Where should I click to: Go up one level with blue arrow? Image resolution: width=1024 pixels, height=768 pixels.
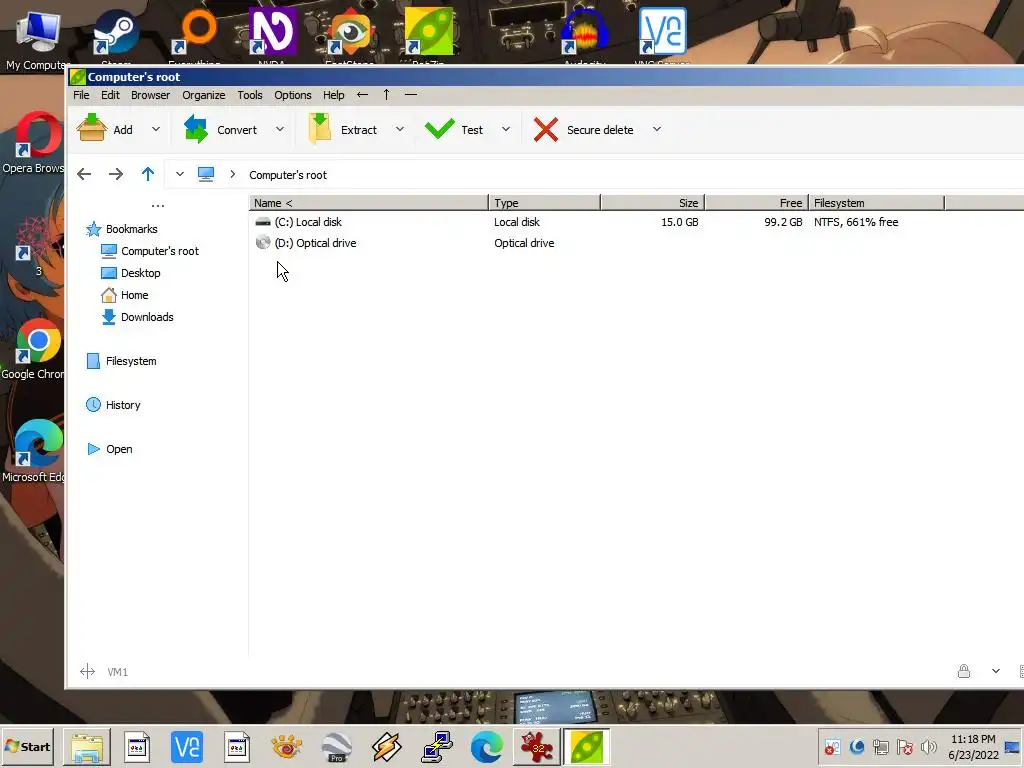(x=148, y=174)
